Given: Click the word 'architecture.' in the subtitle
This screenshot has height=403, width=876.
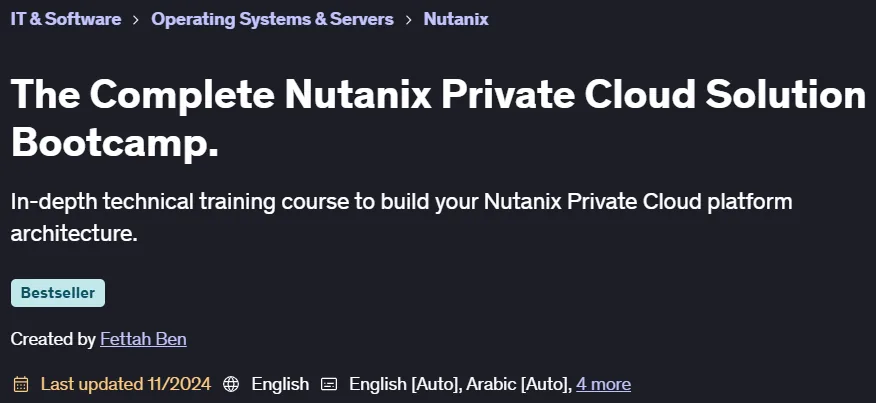Looking at the screenshot, I should [x=74, y=234].
